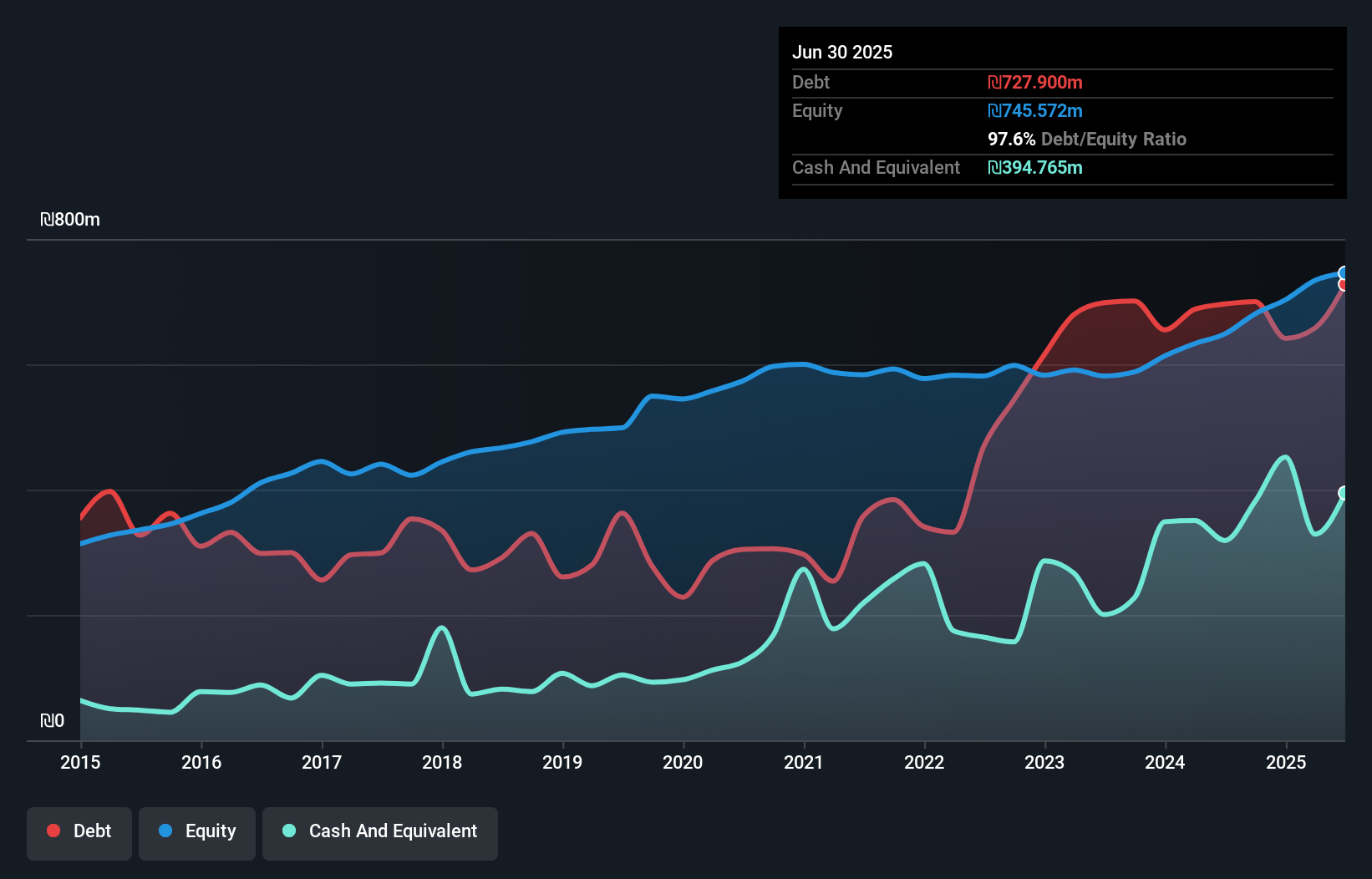Toggle the Debt series legend button
The height and width of the screenshot is (879, 1372).
(x=79, y=832)
